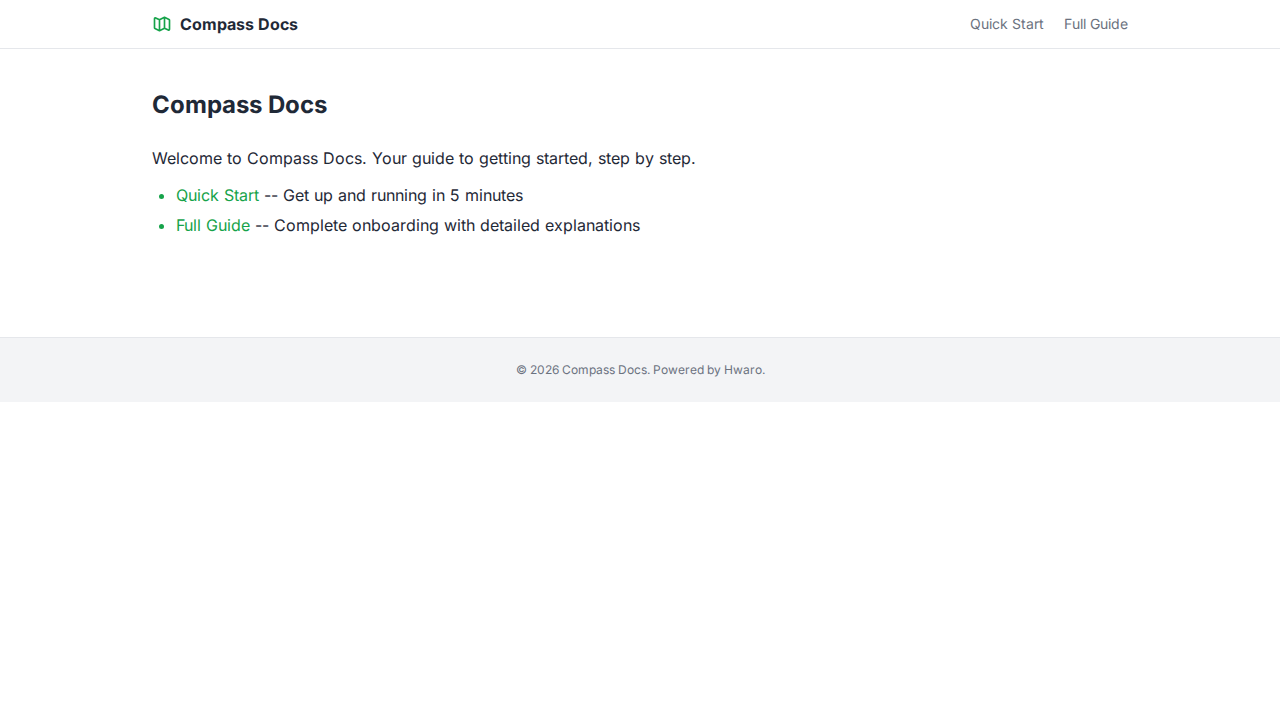Click the '5 minutes' text
The image size is (1280, 720).
click(486, 196)
